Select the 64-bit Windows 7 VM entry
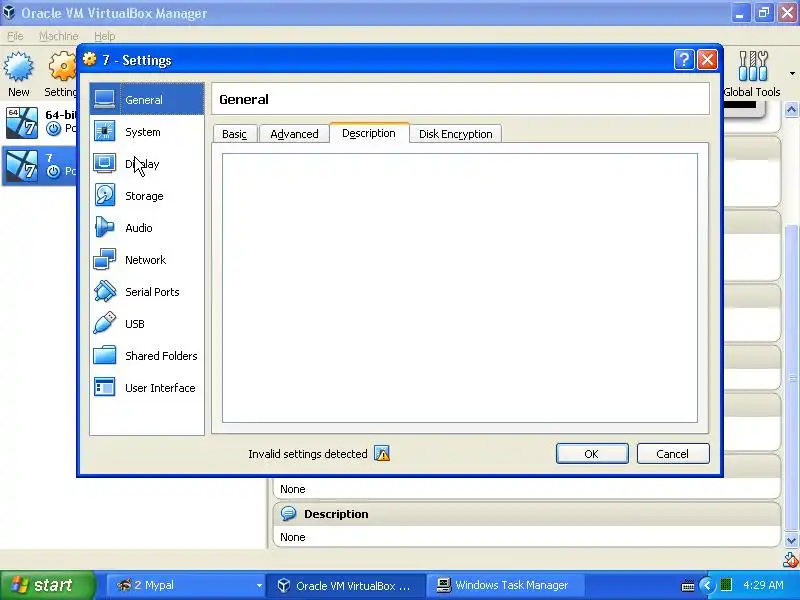Screen dimensions: 800x600 click(40, 122)
